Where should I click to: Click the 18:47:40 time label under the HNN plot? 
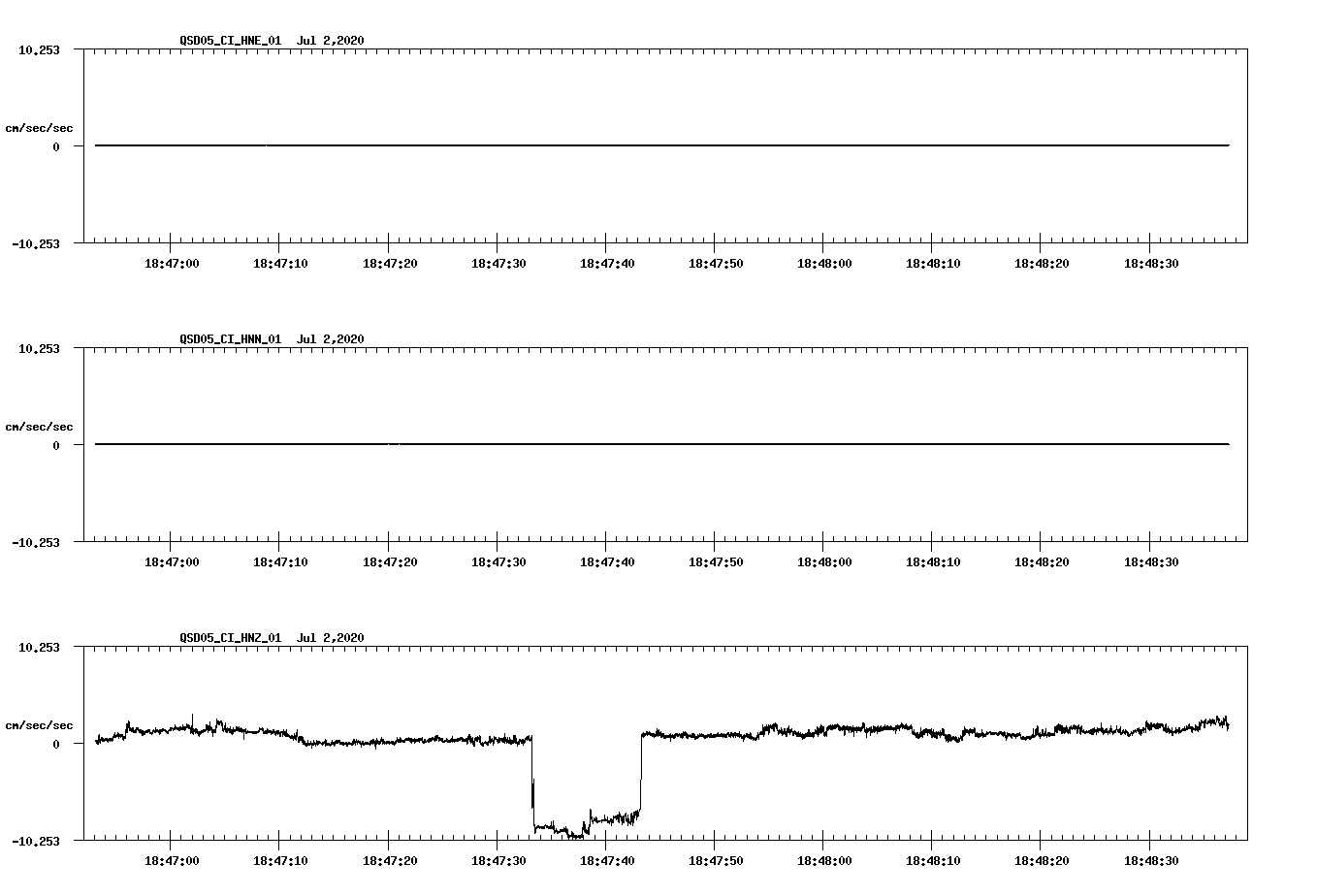[x=607, y=562]
